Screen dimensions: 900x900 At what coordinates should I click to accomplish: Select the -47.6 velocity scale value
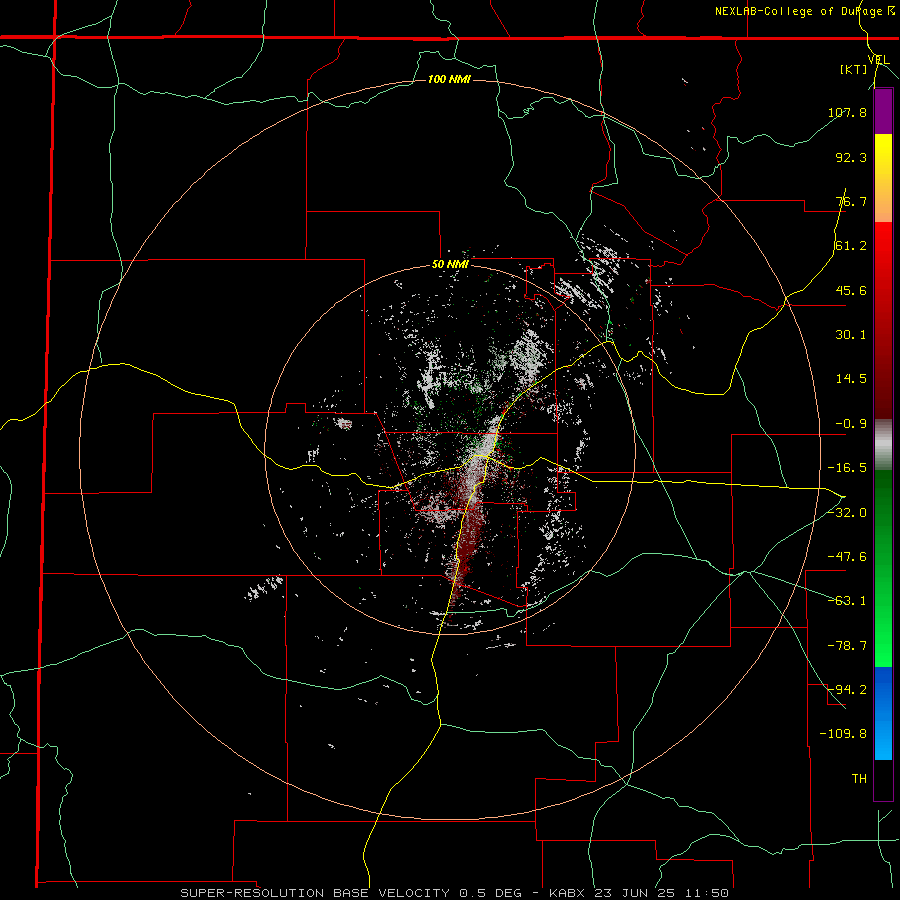[x=847, y=557]
